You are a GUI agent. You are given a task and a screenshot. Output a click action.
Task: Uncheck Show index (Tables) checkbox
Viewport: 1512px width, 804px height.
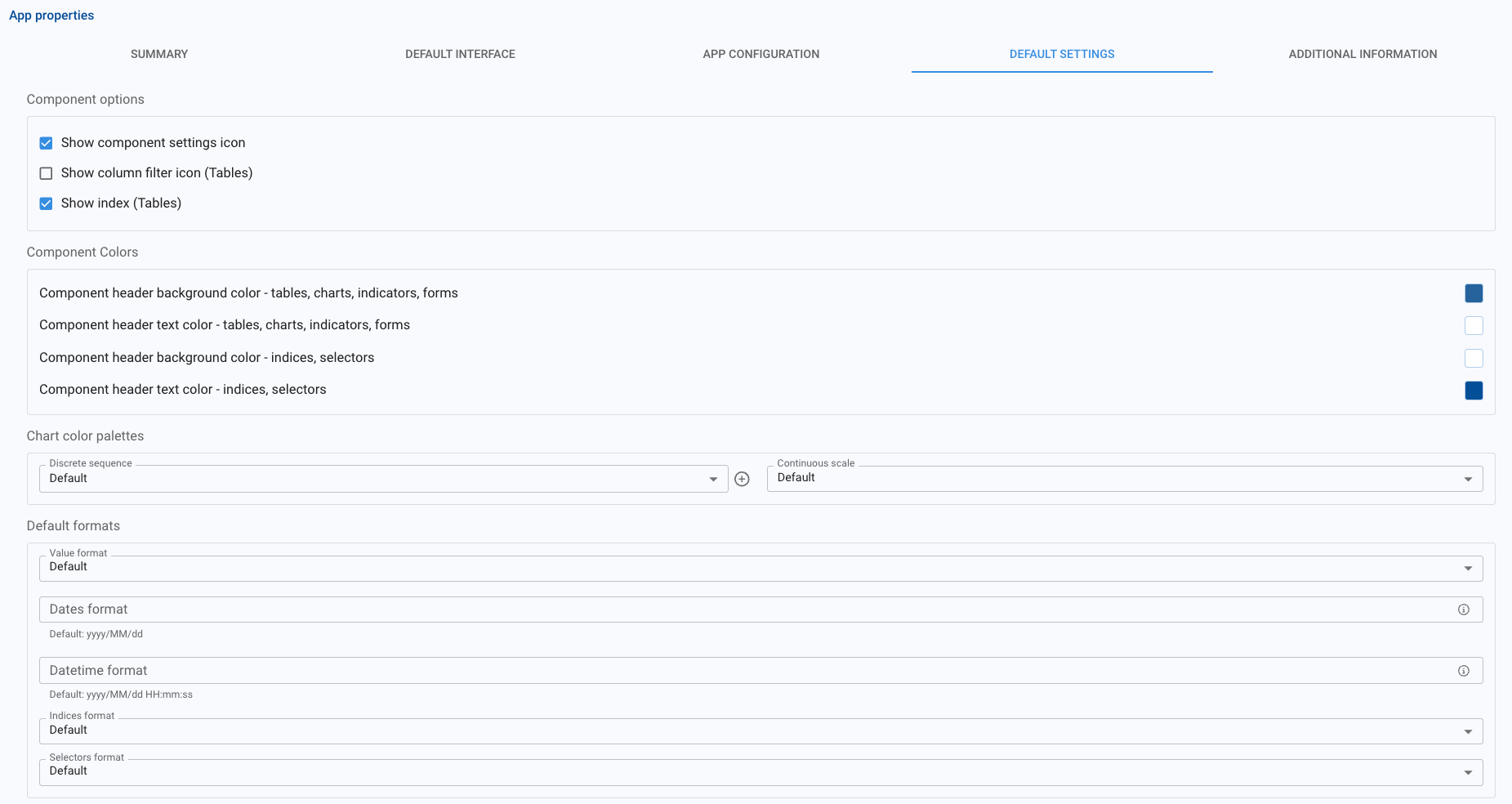(x=47, y=203)
